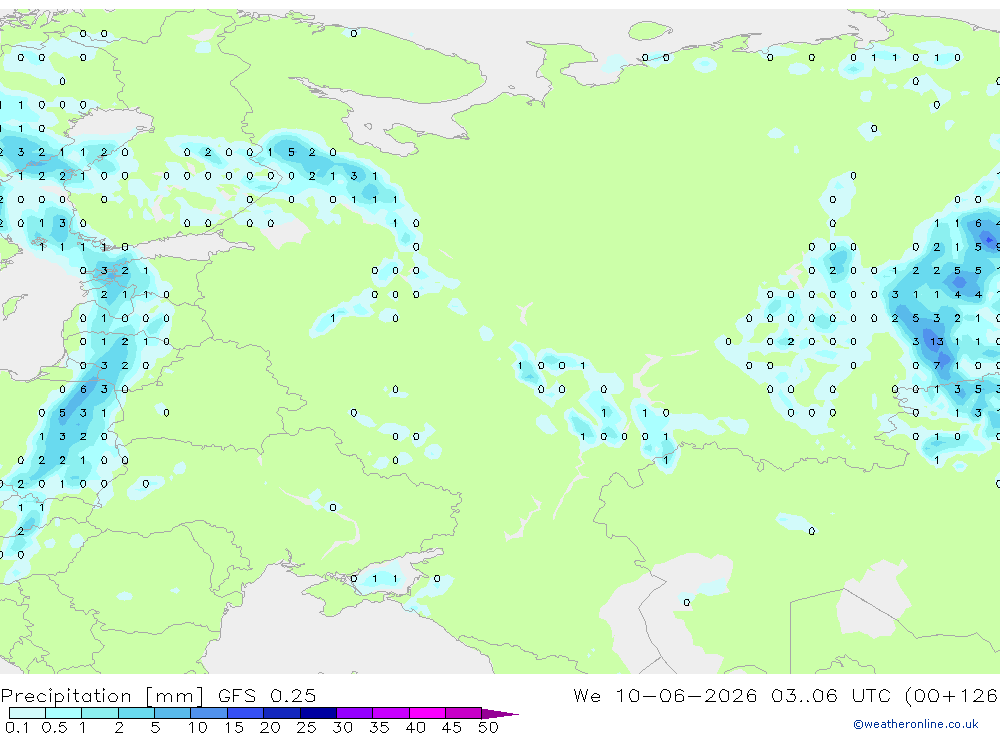Open the weatheronline.co.uk copyright link
This screenshot has height=733, width=1000.
pos(916,724)
